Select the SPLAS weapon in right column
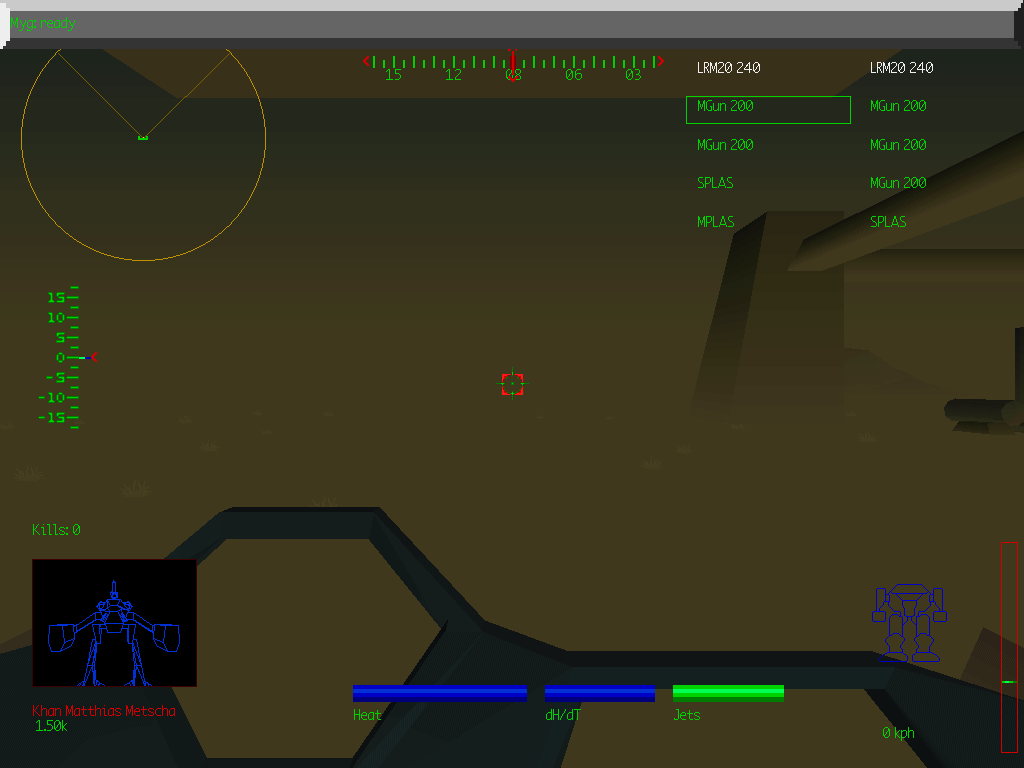1024x768 pixels. coord(888,221)
